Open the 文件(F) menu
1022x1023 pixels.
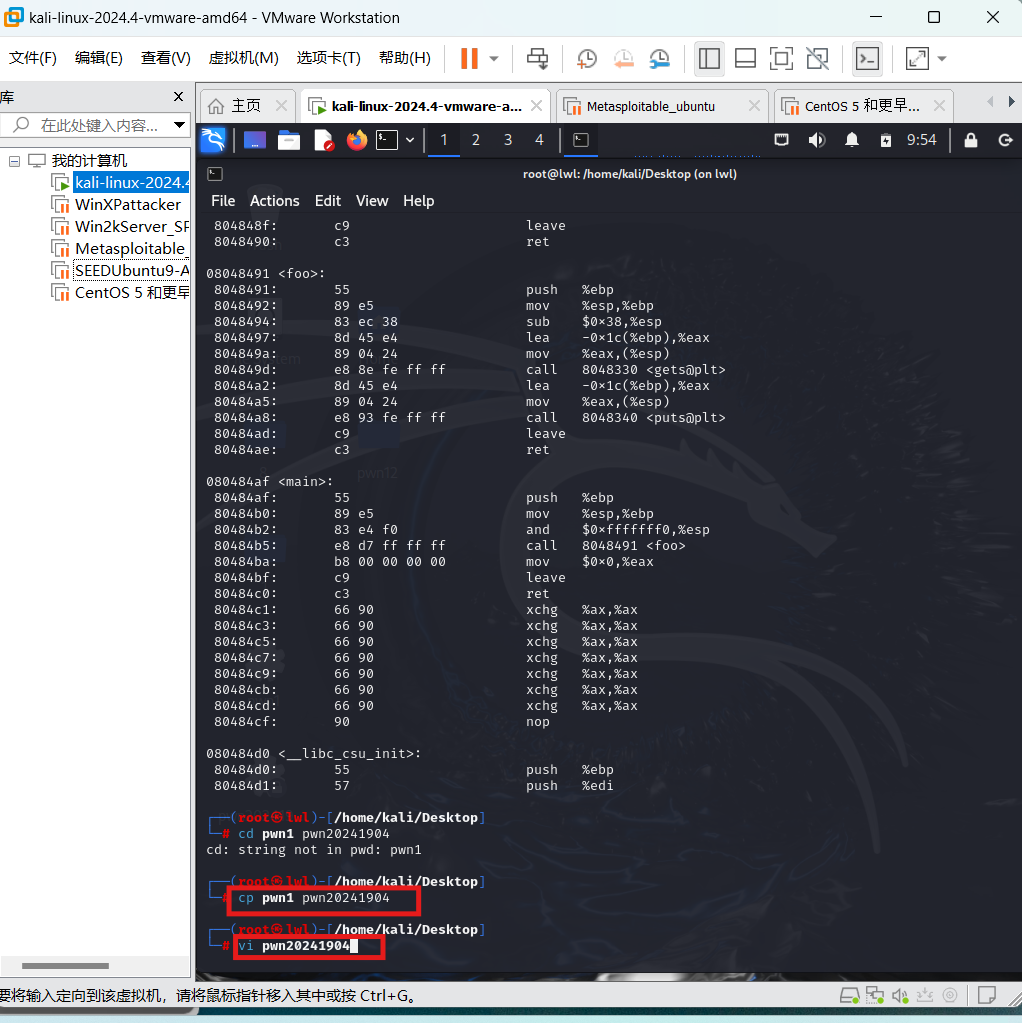(x=33, y=58)
